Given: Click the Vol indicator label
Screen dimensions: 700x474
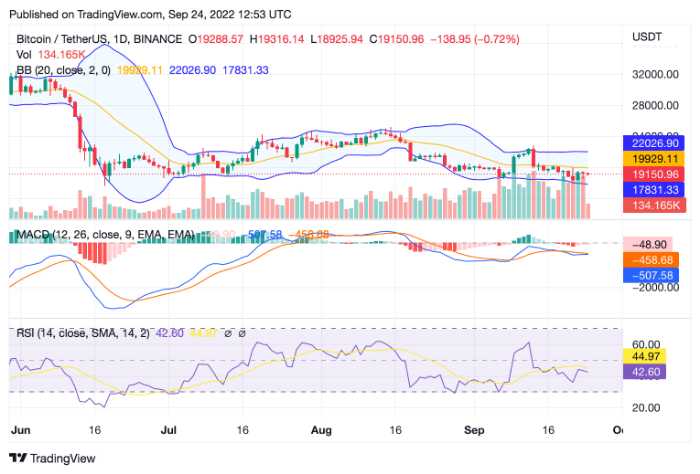Looking at the screenshot, I should tap(24, 54).
